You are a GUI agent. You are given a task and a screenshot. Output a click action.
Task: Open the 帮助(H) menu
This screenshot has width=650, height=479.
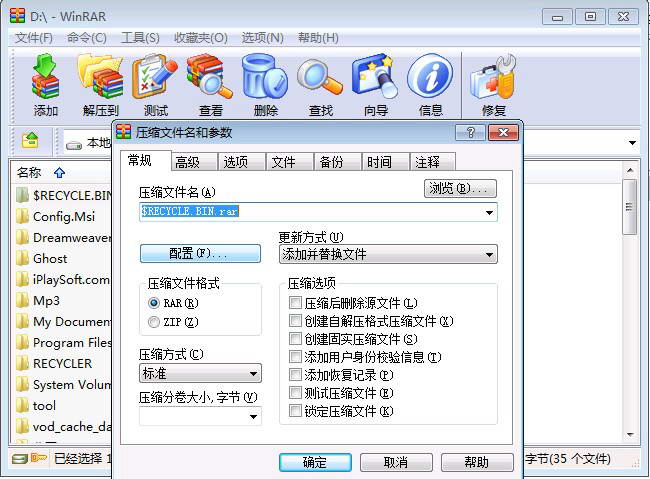point(318,38)
